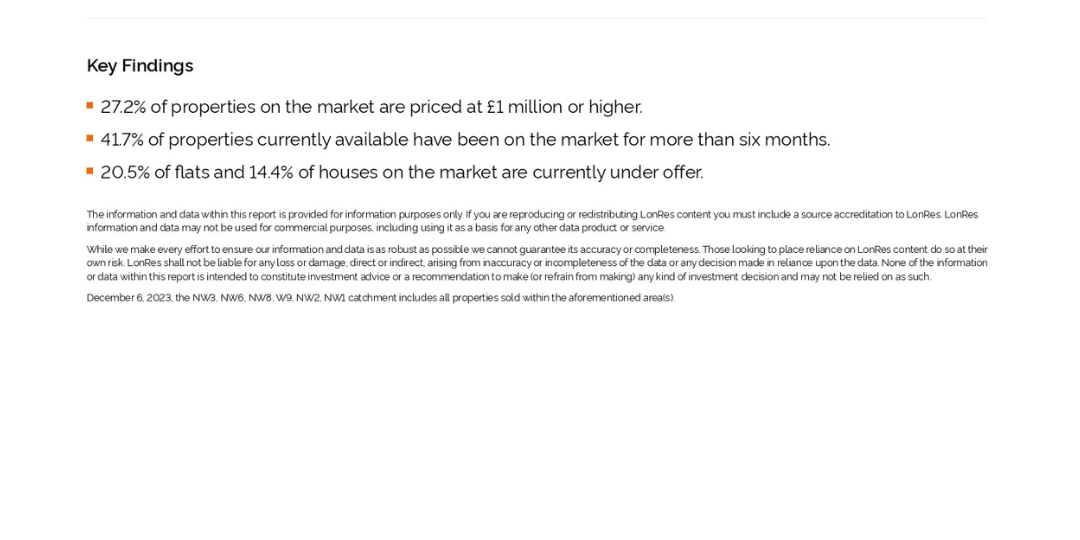Viewport: 1080px width, 540px height.
Task: Select the 27.2% figure in first bullet
Action: point(123,107)
